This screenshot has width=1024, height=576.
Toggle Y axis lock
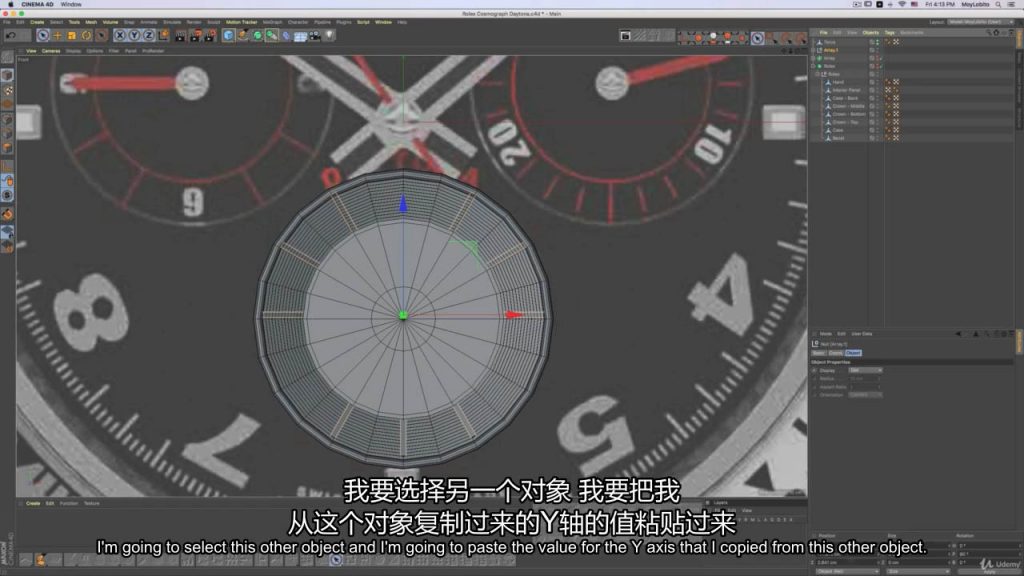pos(134,35)
